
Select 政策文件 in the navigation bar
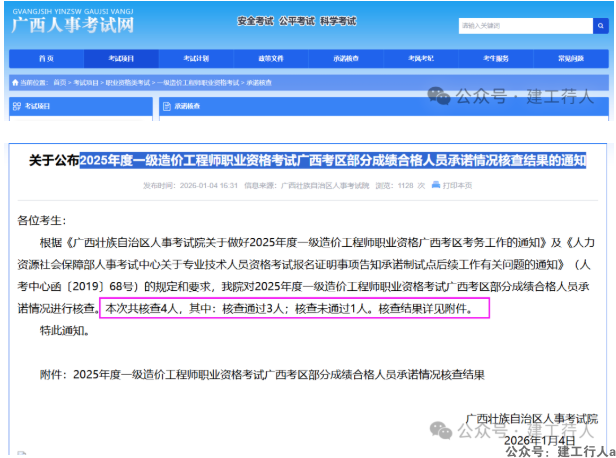[x=271, y=59]
